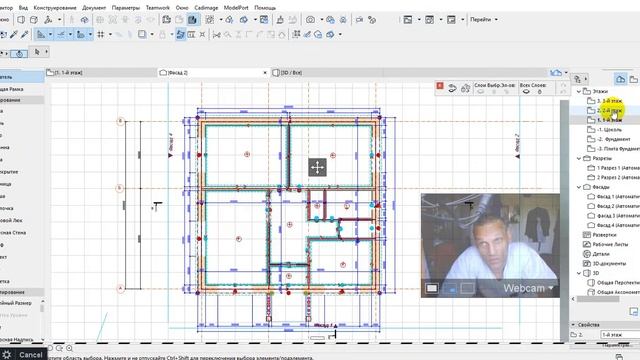Image resolution: width=640 pixels, height=360 pixels.
Task: Collapse the Фасады tree group
Action: tap(579, 187)
